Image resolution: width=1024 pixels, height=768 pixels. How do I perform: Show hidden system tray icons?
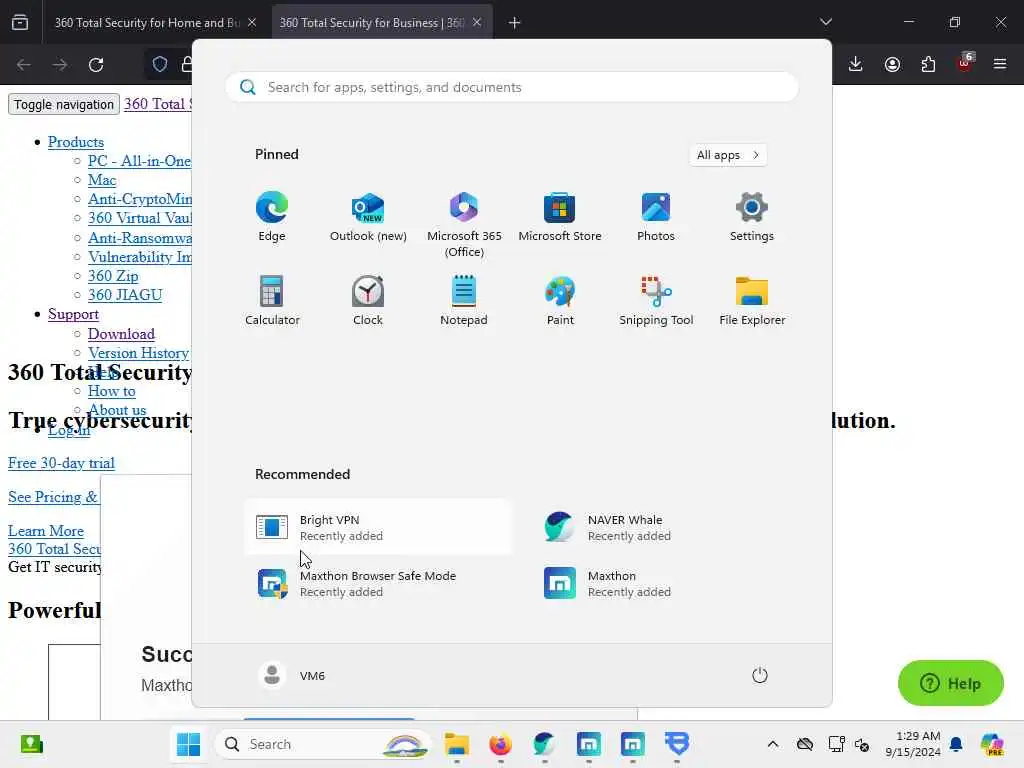(773, 744)
